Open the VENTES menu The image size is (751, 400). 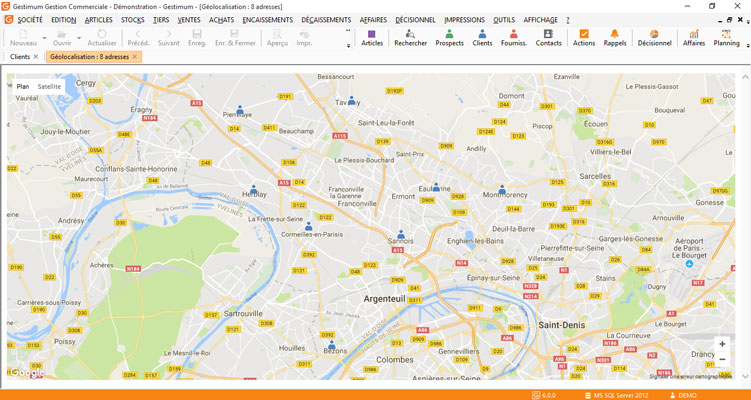(189, 20)
